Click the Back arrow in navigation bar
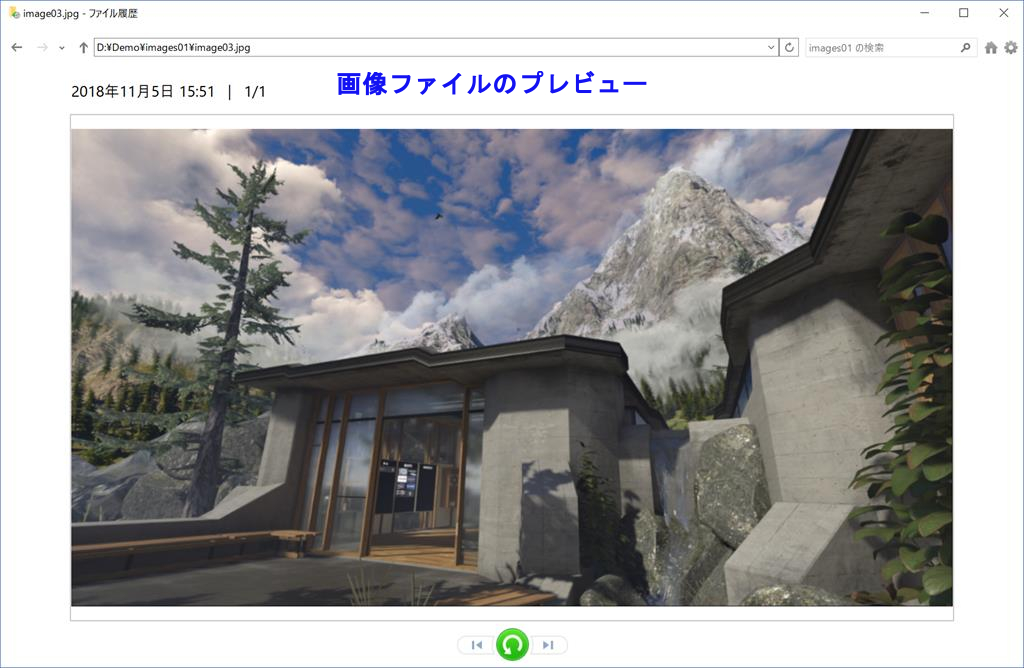 point(16,47)
